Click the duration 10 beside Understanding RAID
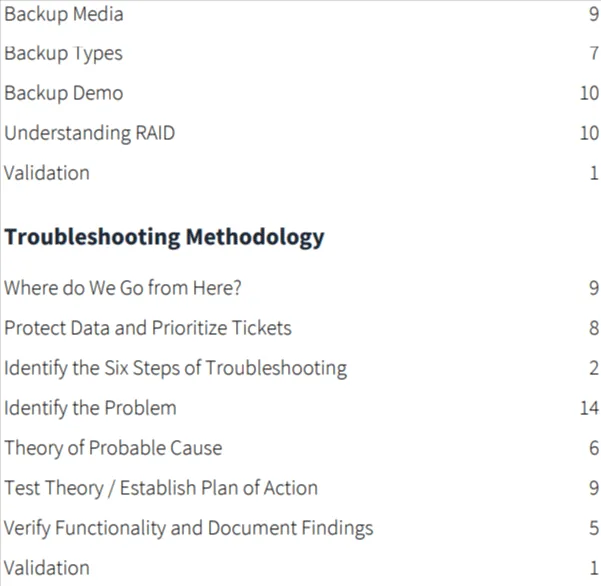Screen dimensions: 601x586 click(x=590, y=133)
